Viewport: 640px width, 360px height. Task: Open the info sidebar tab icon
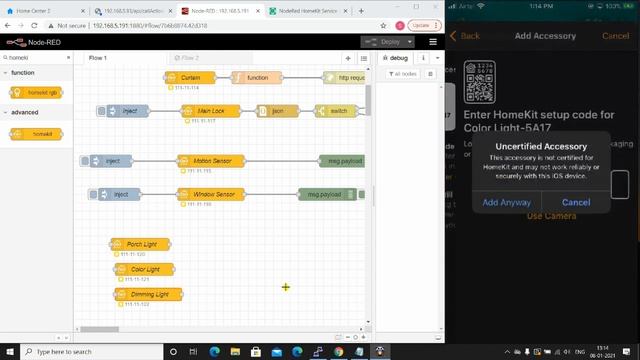[423, 58]
